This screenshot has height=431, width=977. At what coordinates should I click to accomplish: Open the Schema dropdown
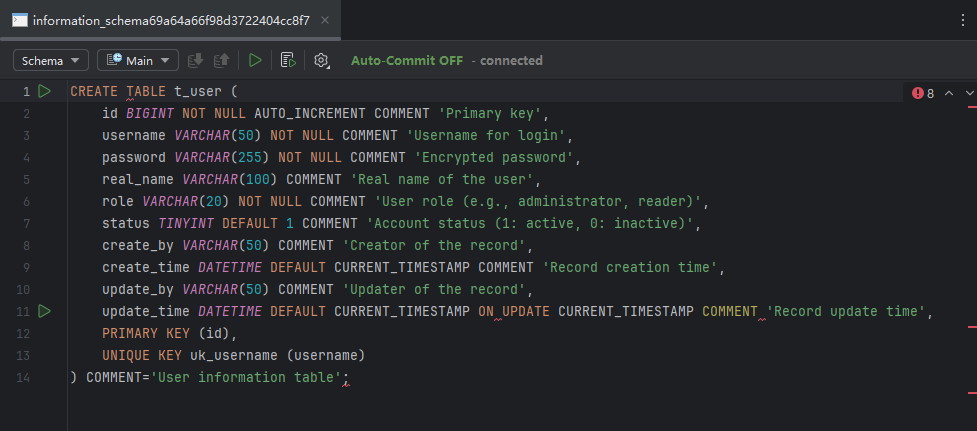click(x=51, y=61)
